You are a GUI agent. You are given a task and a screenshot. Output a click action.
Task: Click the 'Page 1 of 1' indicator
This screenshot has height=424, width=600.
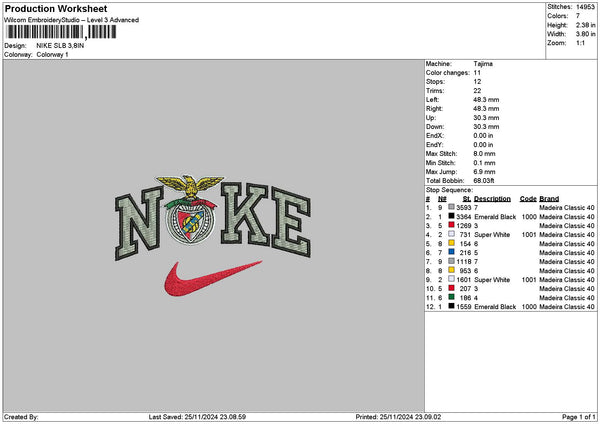point(579,417)
